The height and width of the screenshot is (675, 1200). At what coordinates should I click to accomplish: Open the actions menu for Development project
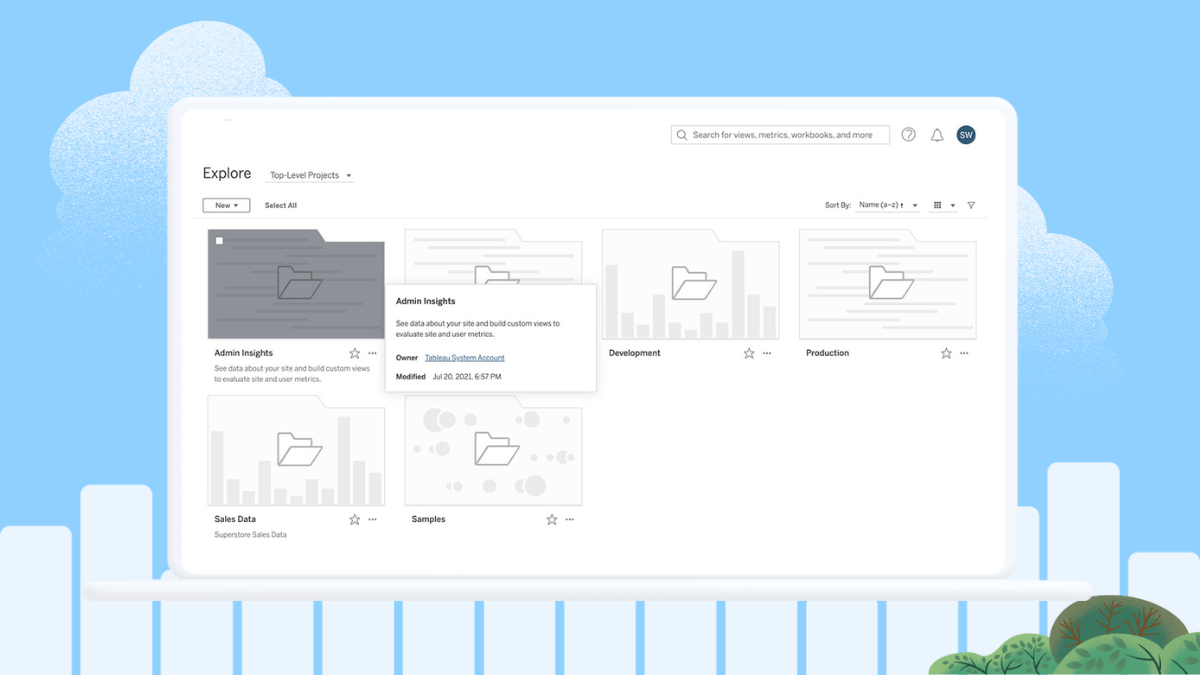(766, 353)
